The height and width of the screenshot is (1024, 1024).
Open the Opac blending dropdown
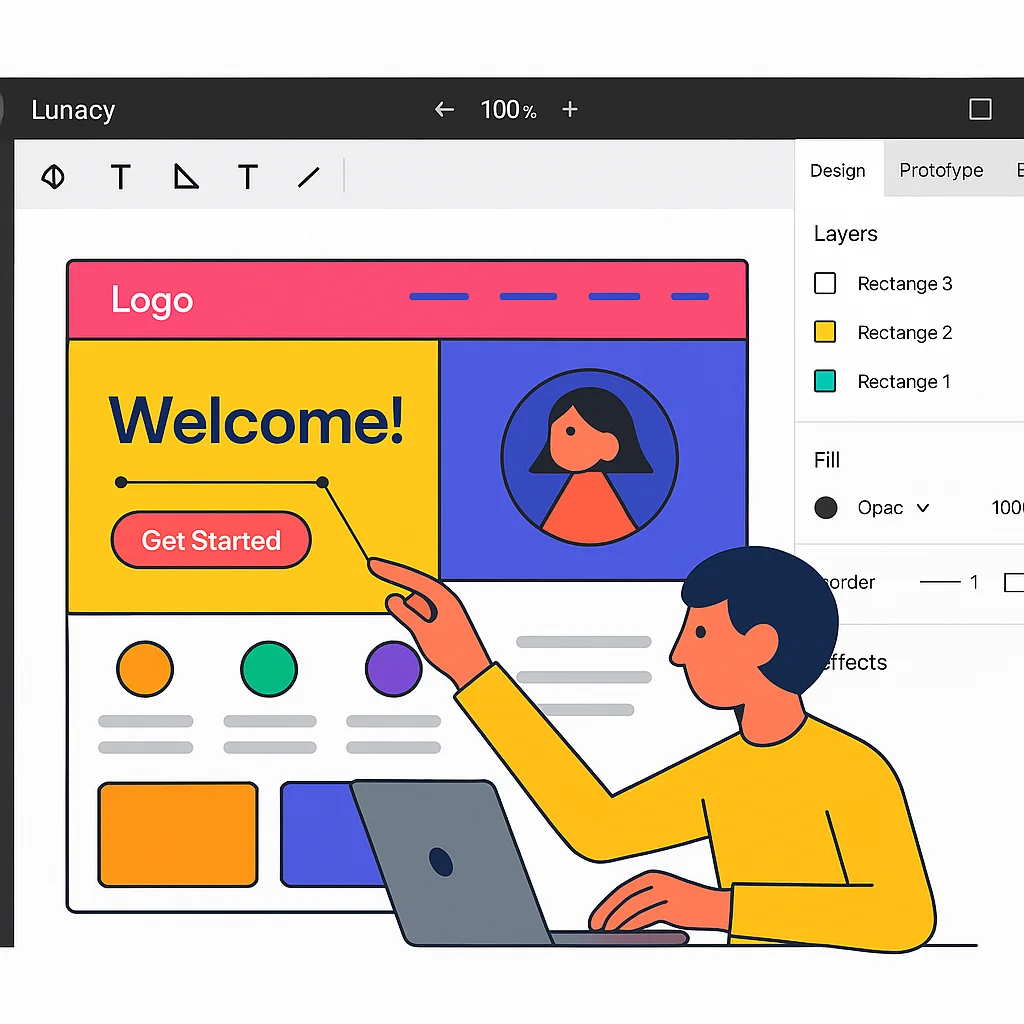(x=922, y=508)
